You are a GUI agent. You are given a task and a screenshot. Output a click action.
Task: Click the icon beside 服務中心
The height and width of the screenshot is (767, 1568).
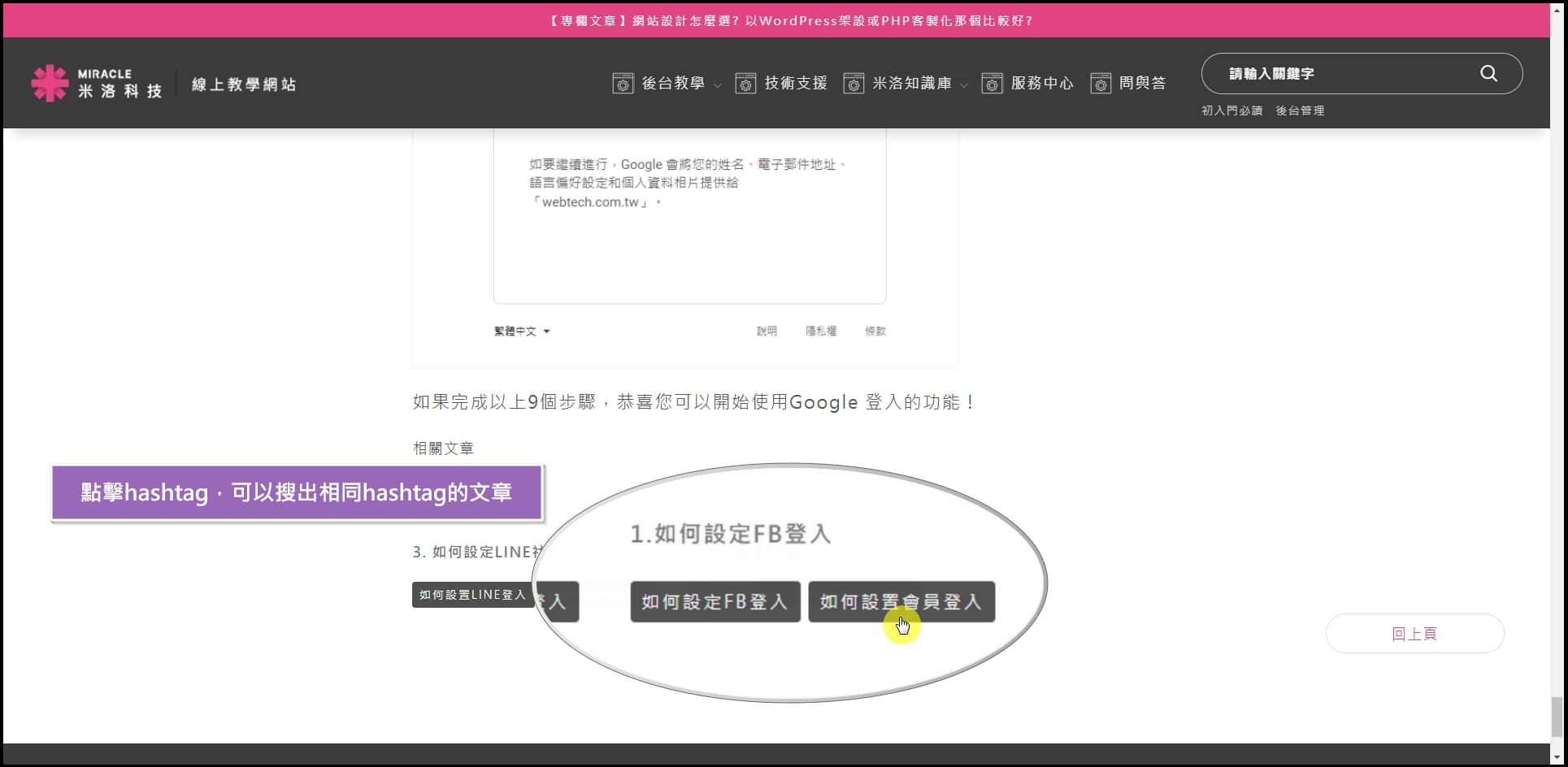992,84
